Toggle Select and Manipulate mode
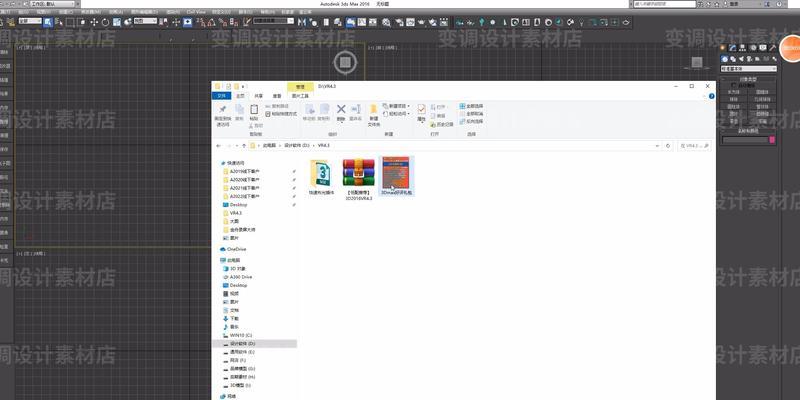This screenshot has height=400, width=800. click(x=176, y=22)
